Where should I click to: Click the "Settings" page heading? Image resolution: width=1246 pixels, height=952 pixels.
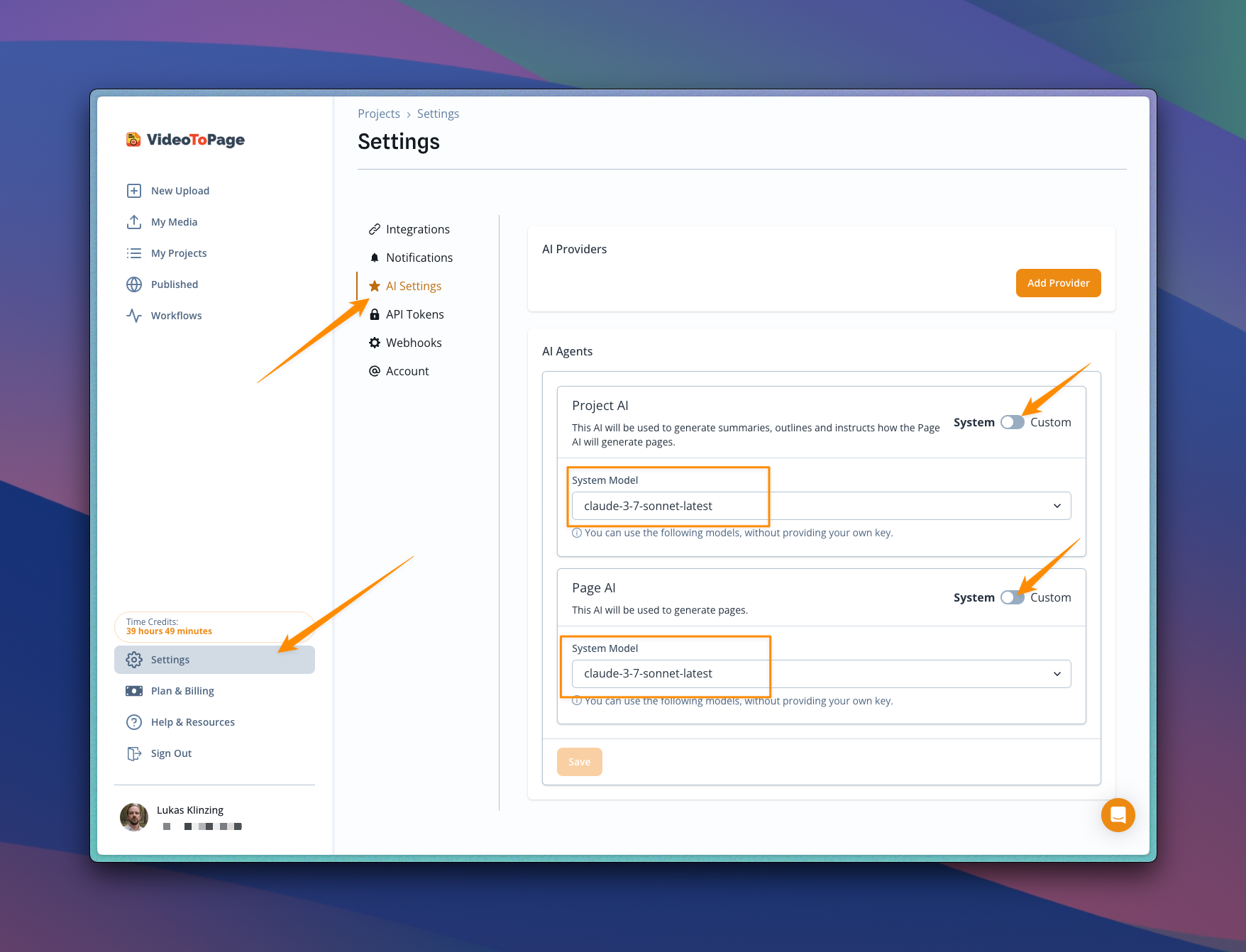[x=399, y=142]
